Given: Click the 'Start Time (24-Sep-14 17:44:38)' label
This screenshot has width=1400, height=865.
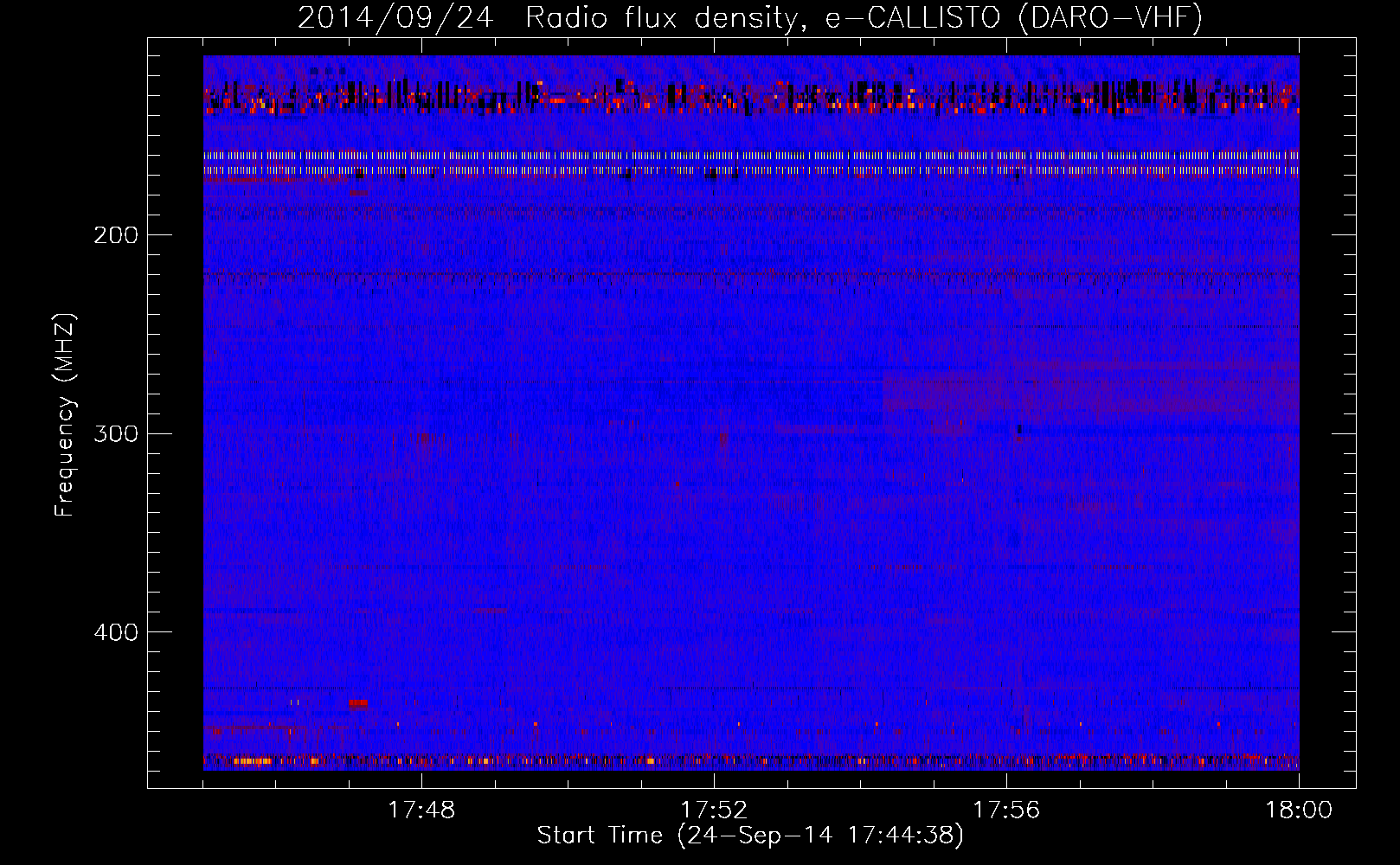Looking at the screenshot, I should [x=750, y=836].
